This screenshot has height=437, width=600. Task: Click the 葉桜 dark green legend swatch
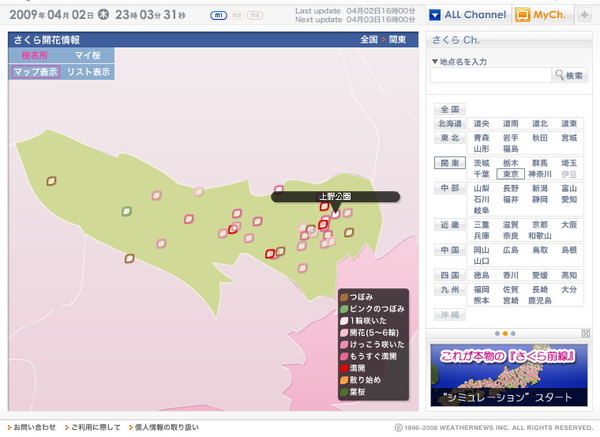point(344,392)
